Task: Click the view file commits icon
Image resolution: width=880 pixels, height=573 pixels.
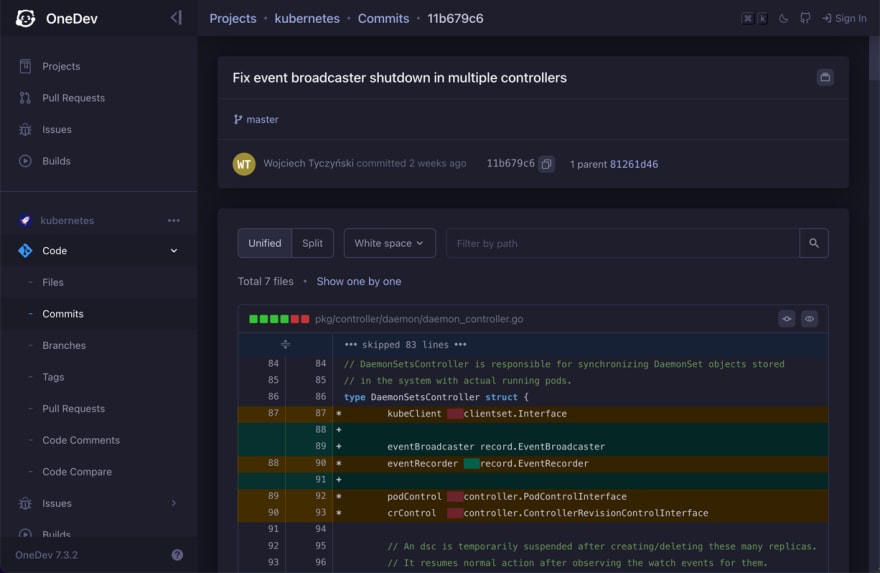Action: [x=787, y=319]
